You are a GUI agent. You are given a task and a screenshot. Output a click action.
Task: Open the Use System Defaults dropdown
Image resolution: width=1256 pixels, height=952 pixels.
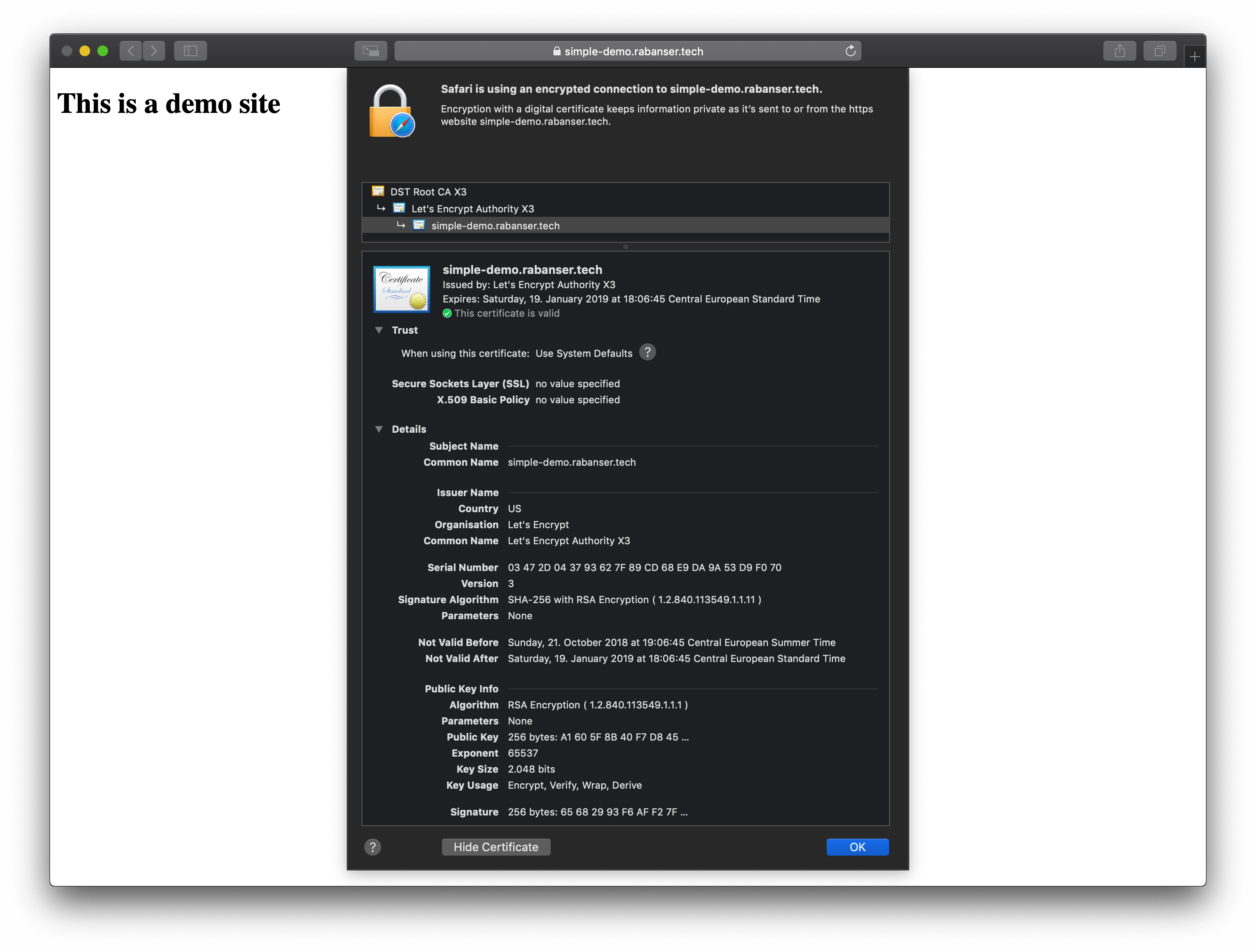[x=584, y=353]
